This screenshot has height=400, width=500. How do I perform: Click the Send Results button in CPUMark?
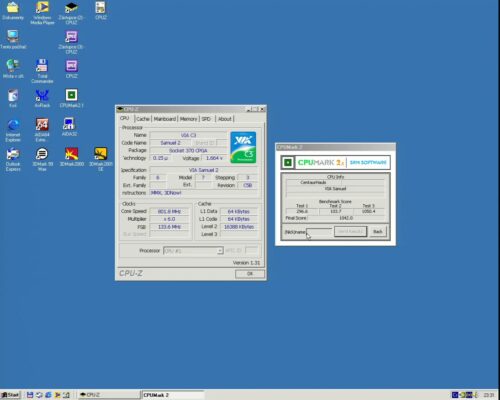(x=350, y=231)
